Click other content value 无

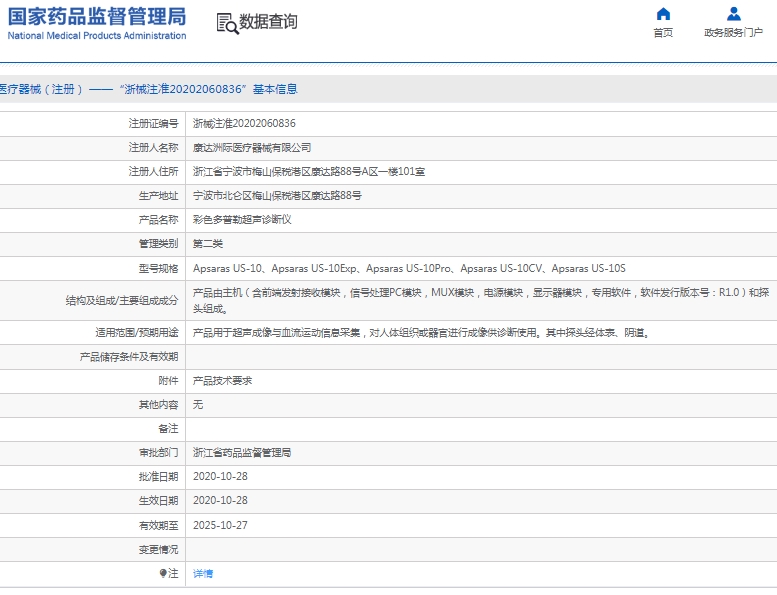point(198,405)
